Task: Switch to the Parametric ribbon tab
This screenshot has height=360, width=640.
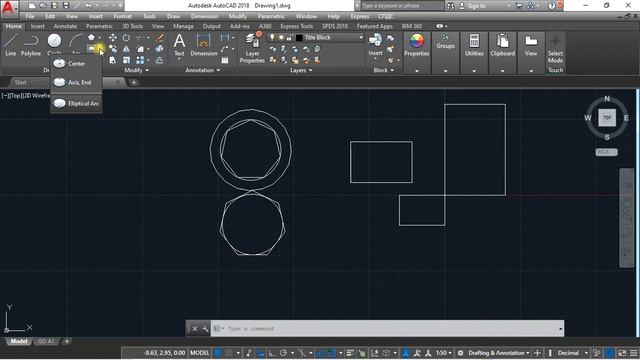Action: pyautogui.click(x=99, y=26)
